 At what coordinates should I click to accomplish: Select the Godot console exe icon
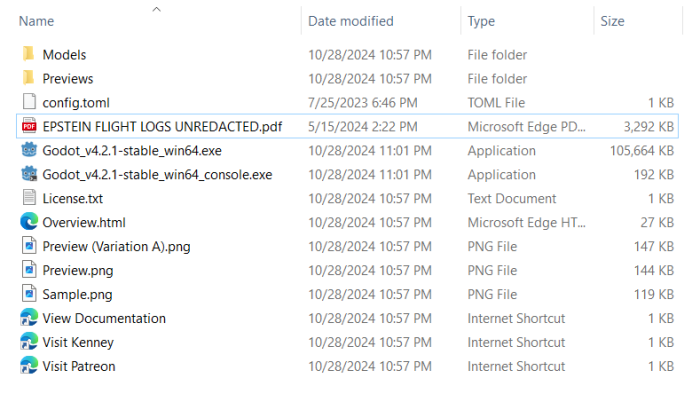point(28,175)
